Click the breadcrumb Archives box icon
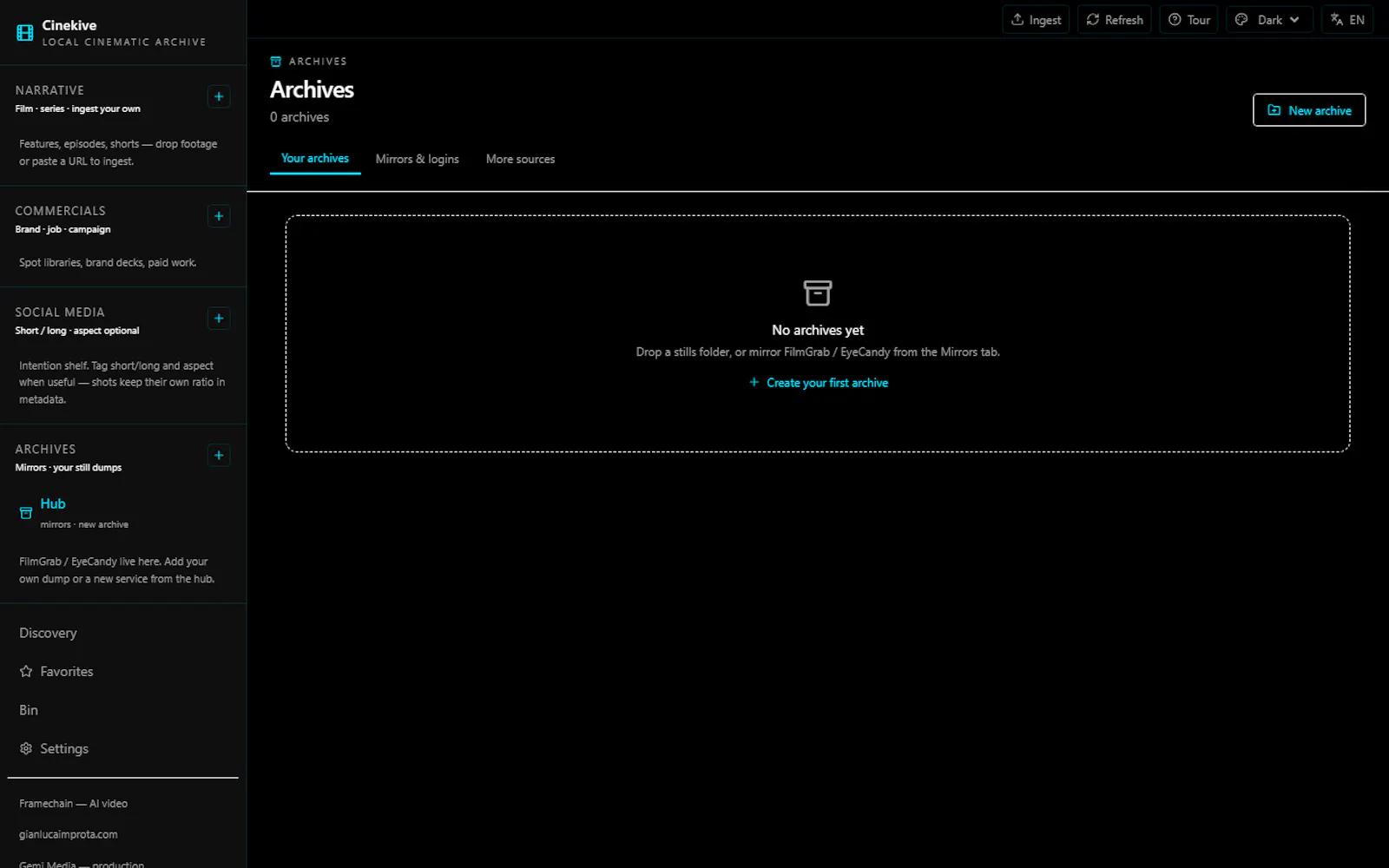Viewport: 1389px width, 868px height. [276, 62]
